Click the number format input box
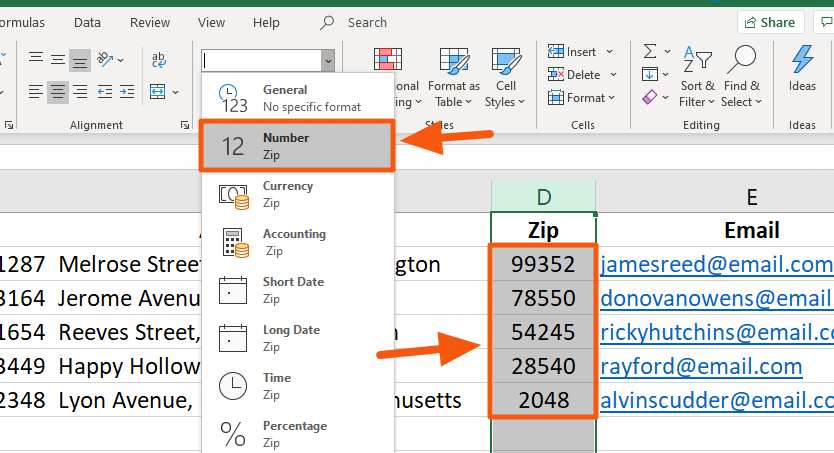Viewport: 834px width, 453px height. (x=261, y=61)
